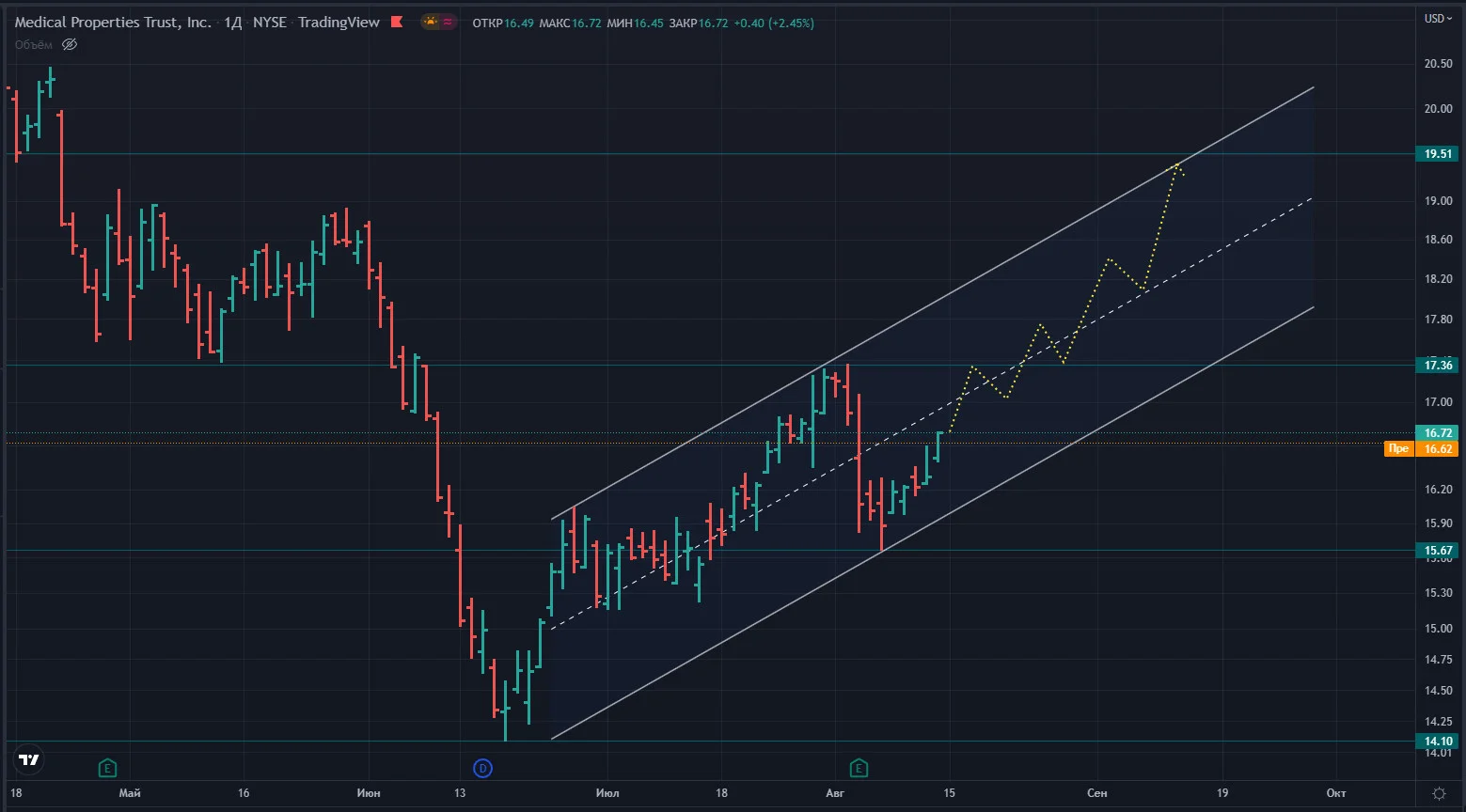1466x812 pixels.
Task: Click the МИН low value 16.45
Action: (649, 23)
